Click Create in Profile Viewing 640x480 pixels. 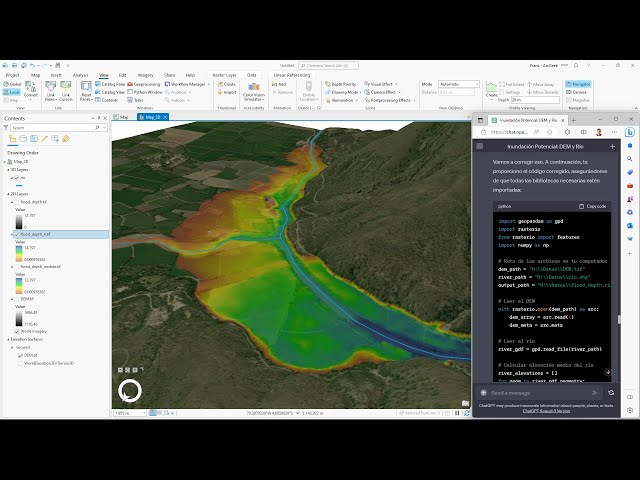(491, 89)
